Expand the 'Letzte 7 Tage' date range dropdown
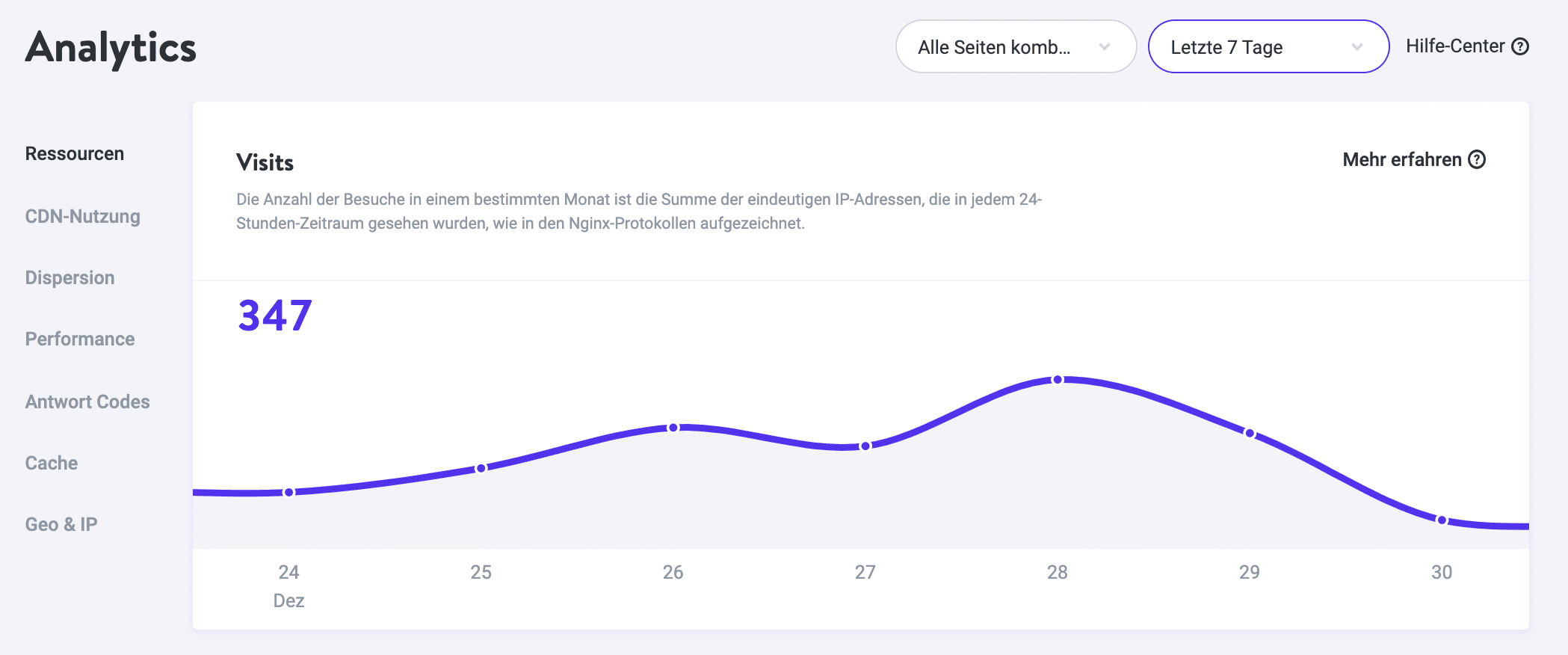This screenshot has width=1568, height=655. 1267,46
